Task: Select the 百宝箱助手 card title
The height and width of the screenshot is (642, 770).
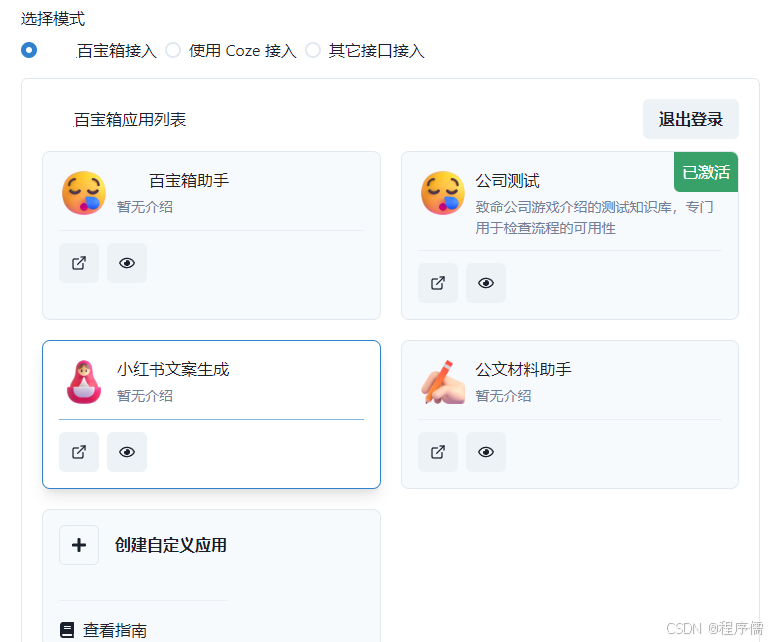Action: [189, 181]
